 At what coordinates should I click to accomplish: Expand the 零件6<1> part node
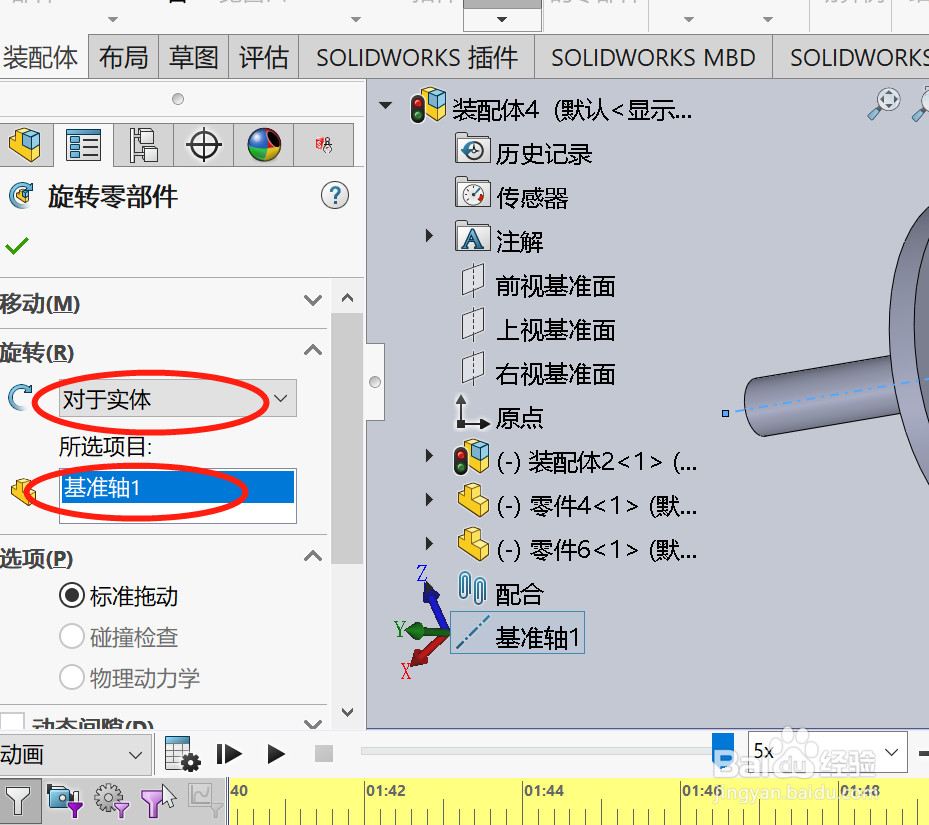[430, 543]
